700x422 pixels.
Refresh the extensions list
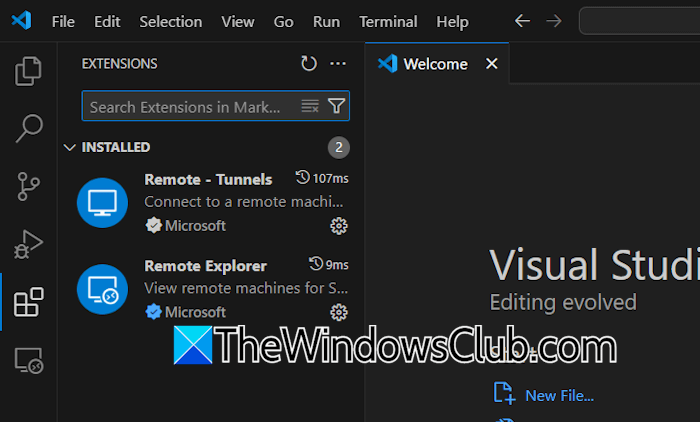[308, 63]
